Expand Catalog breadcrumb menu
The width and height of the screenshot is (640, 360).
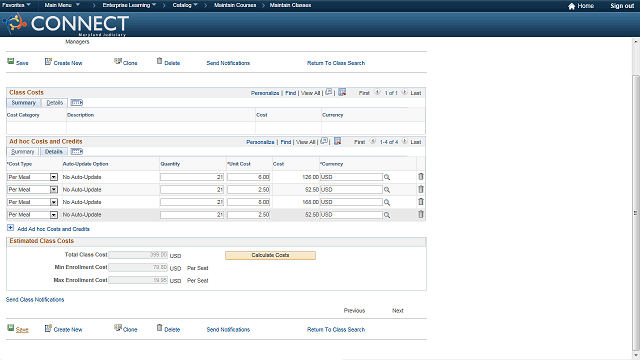tap(185, 5)
